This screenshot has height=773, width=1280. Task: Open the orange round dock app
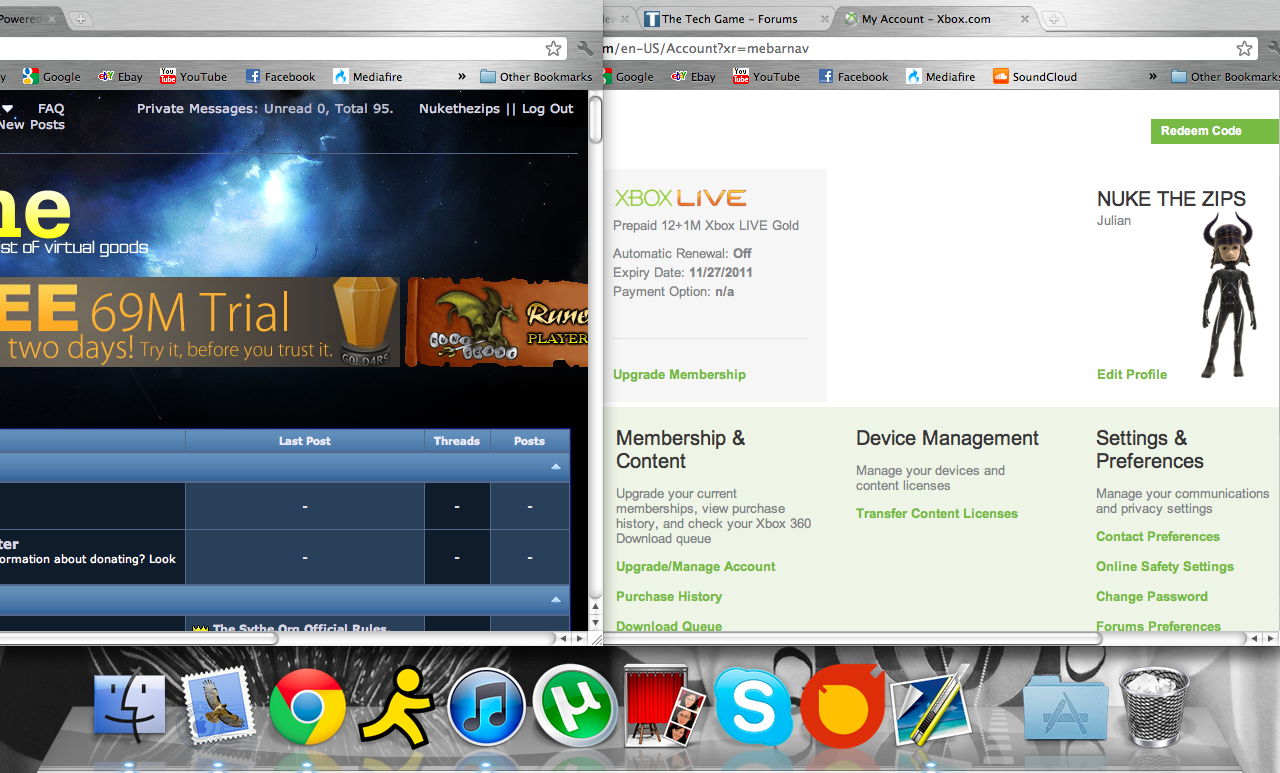point(842,708)
